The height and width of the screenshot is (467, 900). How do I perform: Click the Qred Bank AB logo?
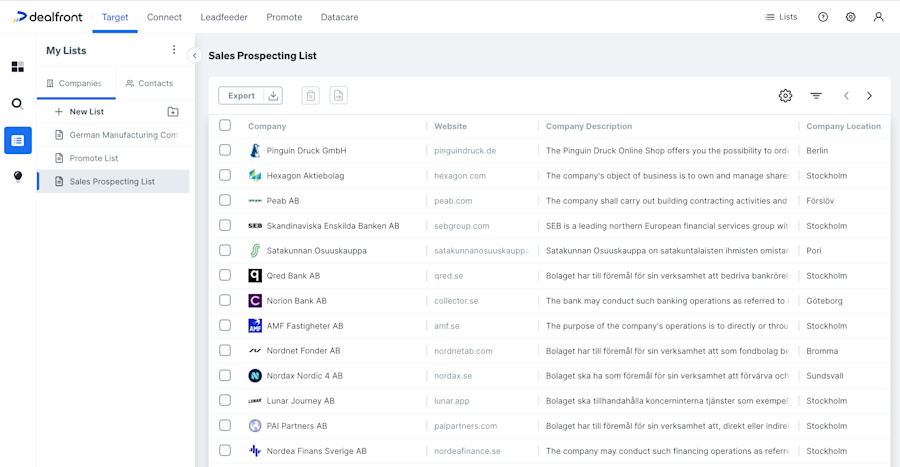click(255, 276)
